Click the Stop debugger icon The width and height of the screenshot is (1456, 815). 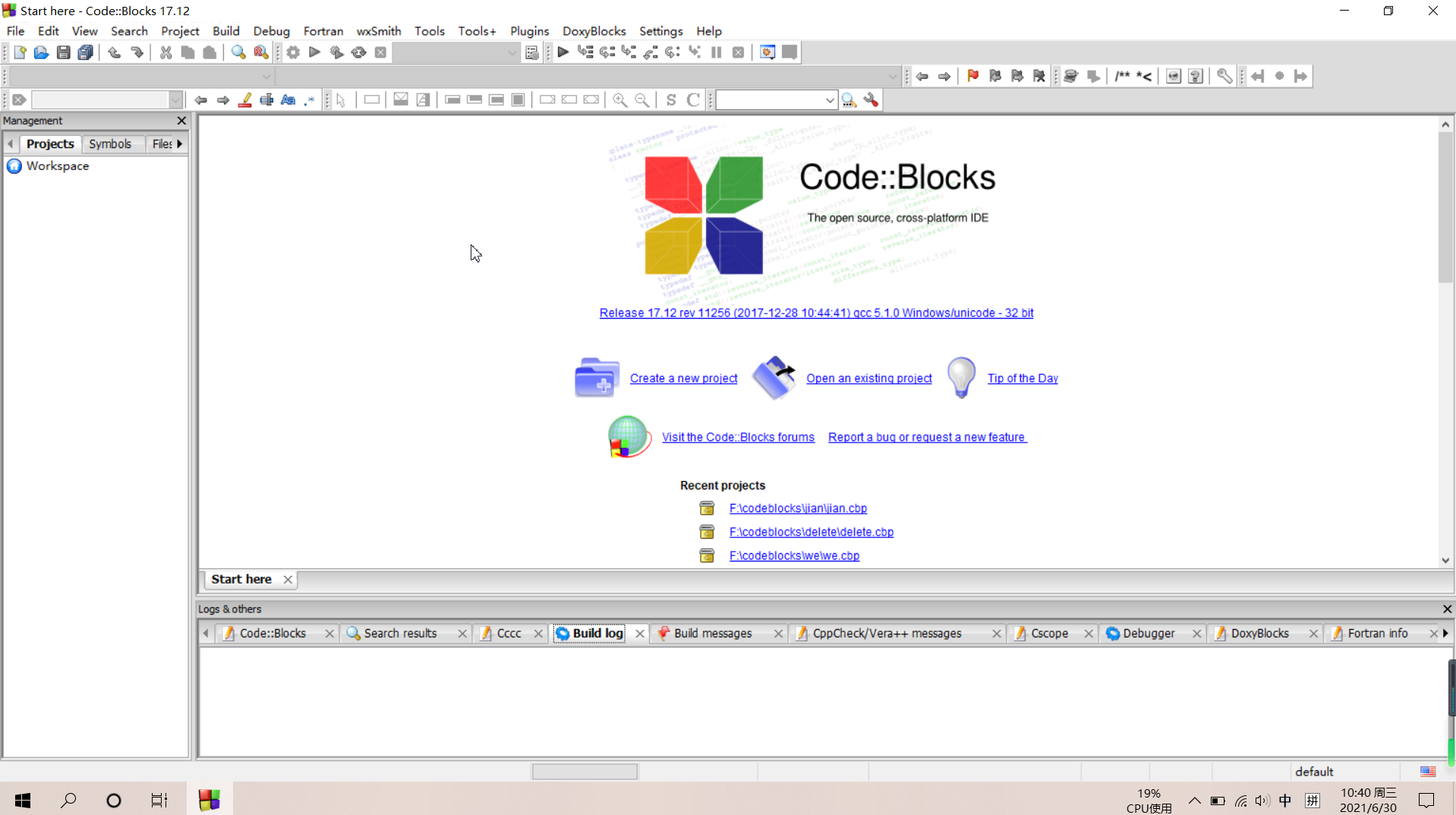739,52
